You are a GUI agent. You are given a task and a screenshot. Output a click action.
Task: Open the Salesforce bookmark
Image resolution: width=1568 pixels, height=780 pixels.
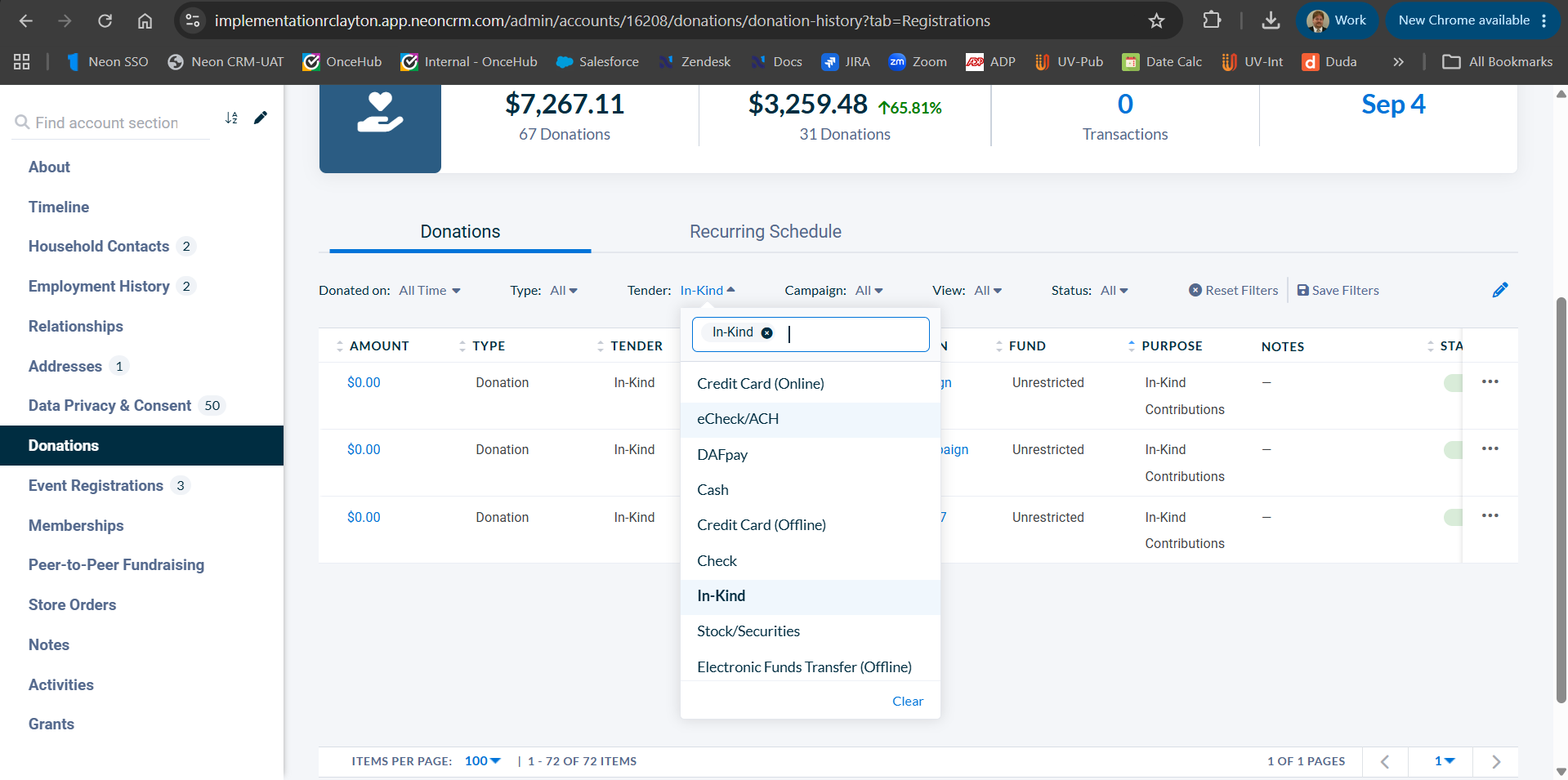coord(597,62)
